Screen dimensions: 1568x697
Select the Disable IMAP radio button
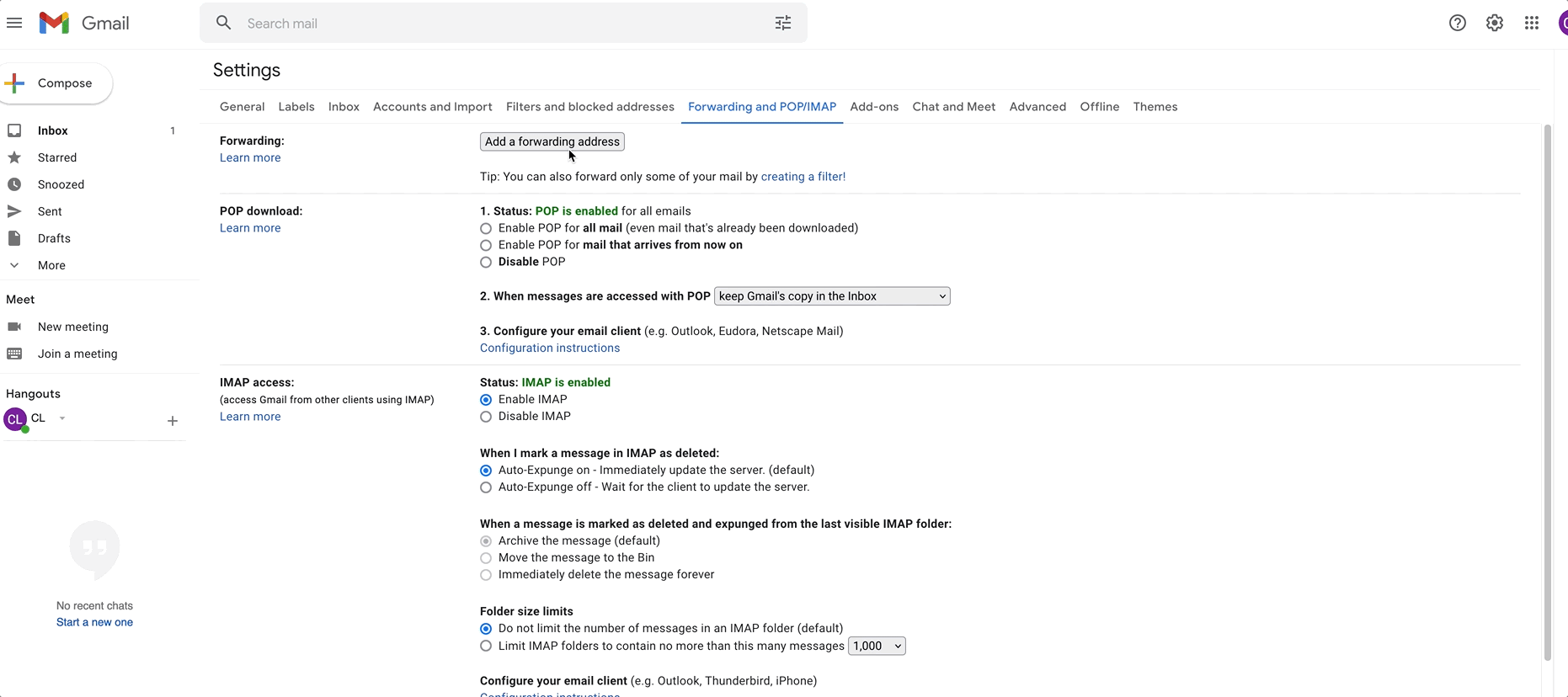486,417
